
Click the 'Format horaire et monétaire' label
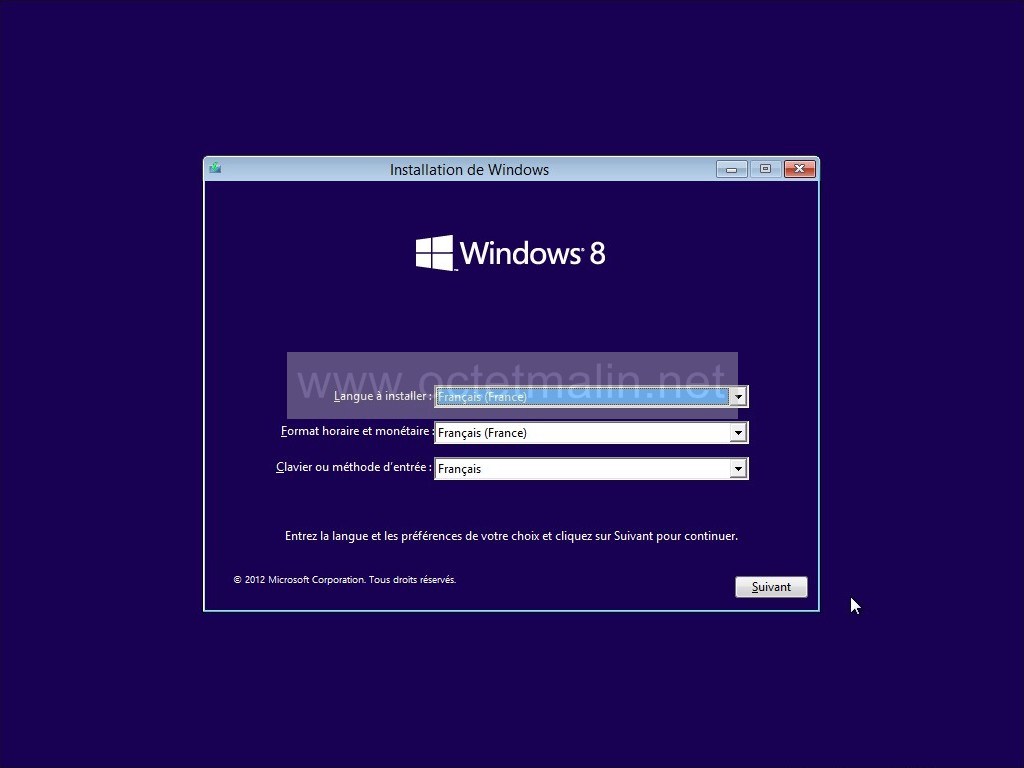click(x=357, y=431)
